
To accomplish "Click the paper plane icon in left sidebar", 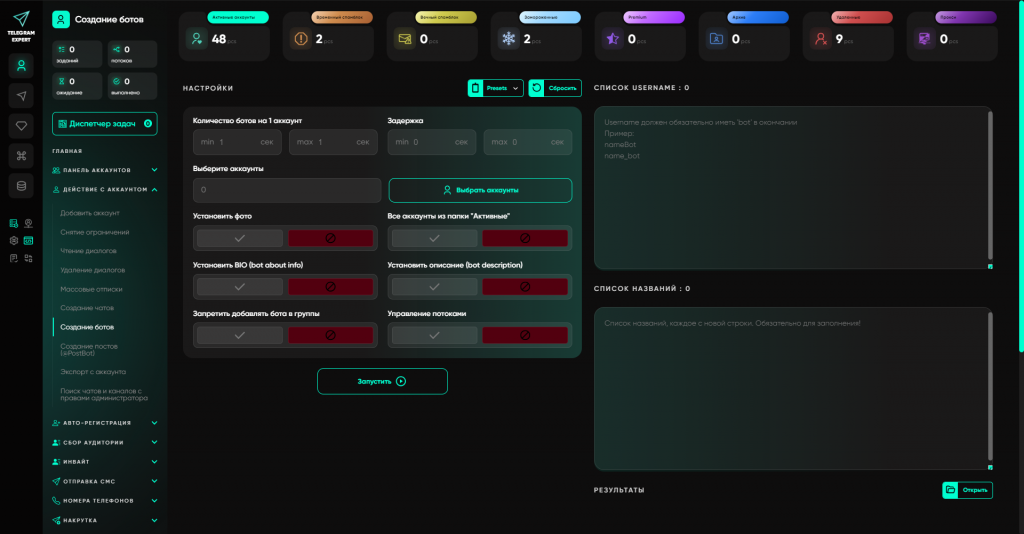I will (x=21, y=95).
